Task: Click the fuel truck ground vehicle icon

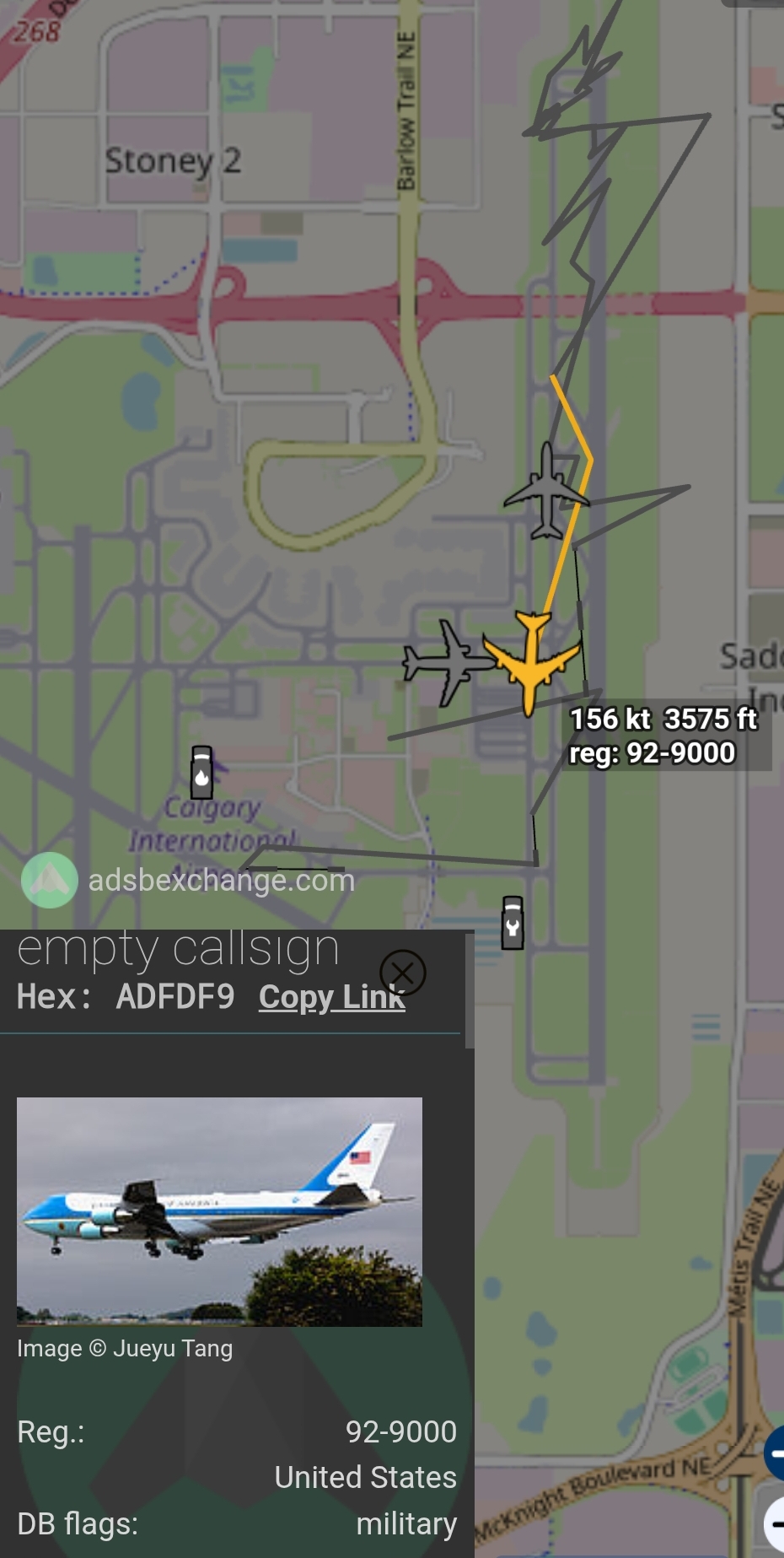Action: [201, 772]
